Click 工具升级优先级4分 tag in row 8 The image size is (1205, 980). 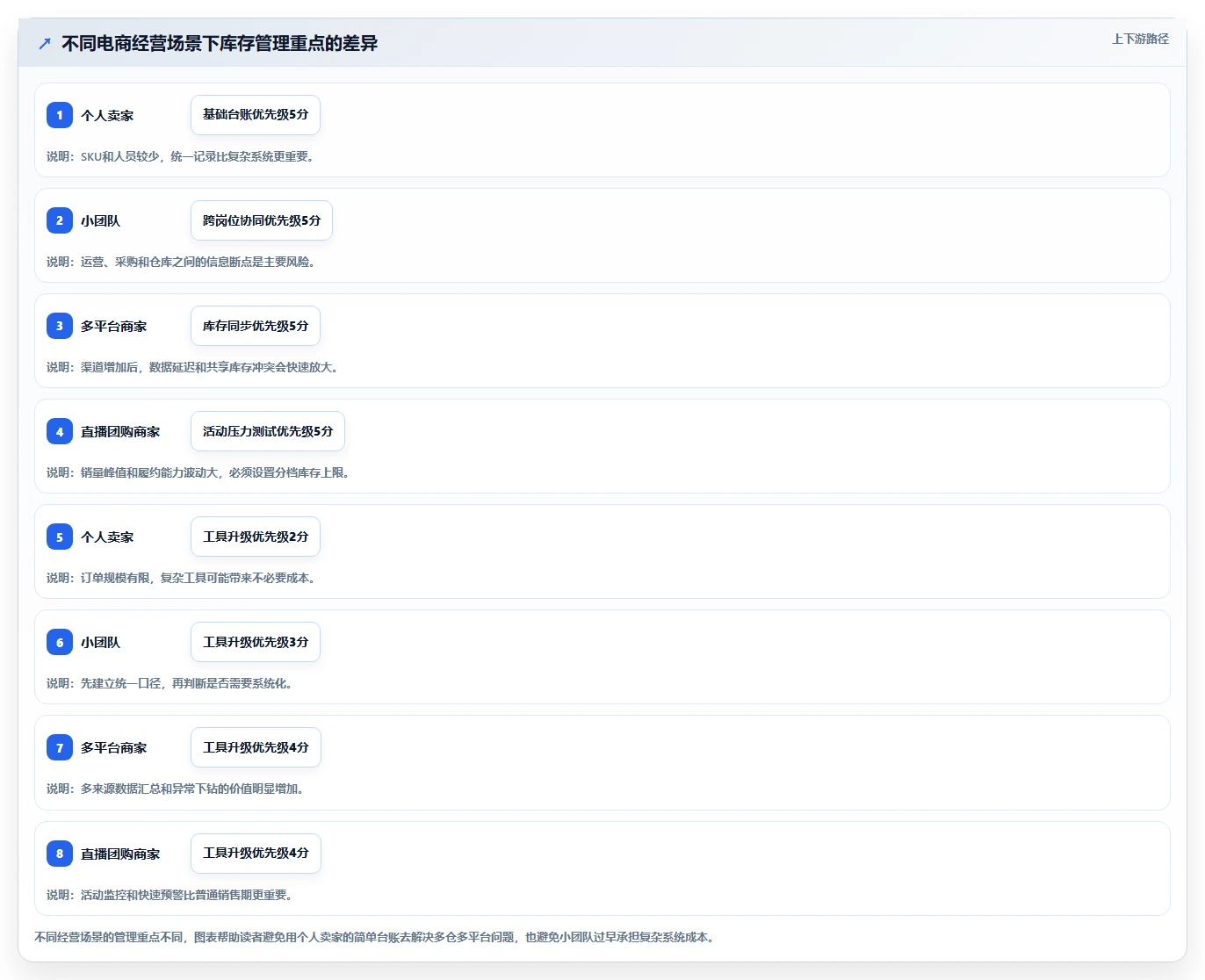(x=256, y=854)
